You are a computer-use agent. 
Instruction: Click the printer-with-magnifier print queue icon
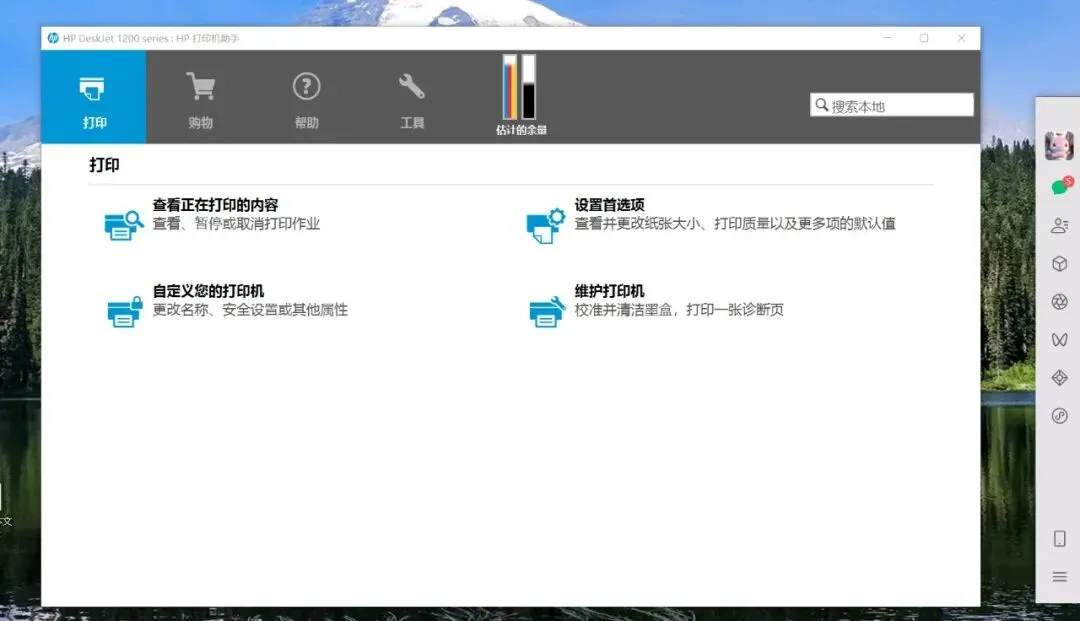pyautogui.click(x=124, y=225)
